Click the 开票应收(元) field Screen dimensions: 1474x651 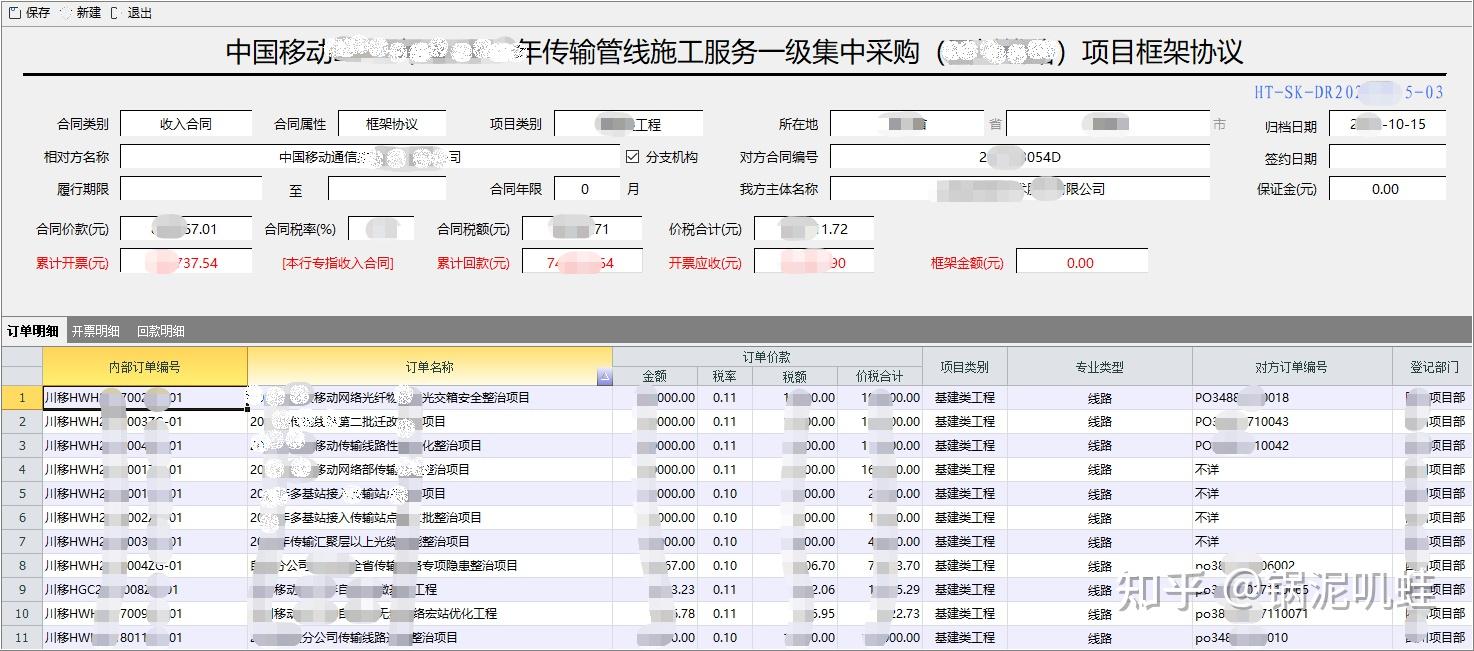tap(814, 263)
